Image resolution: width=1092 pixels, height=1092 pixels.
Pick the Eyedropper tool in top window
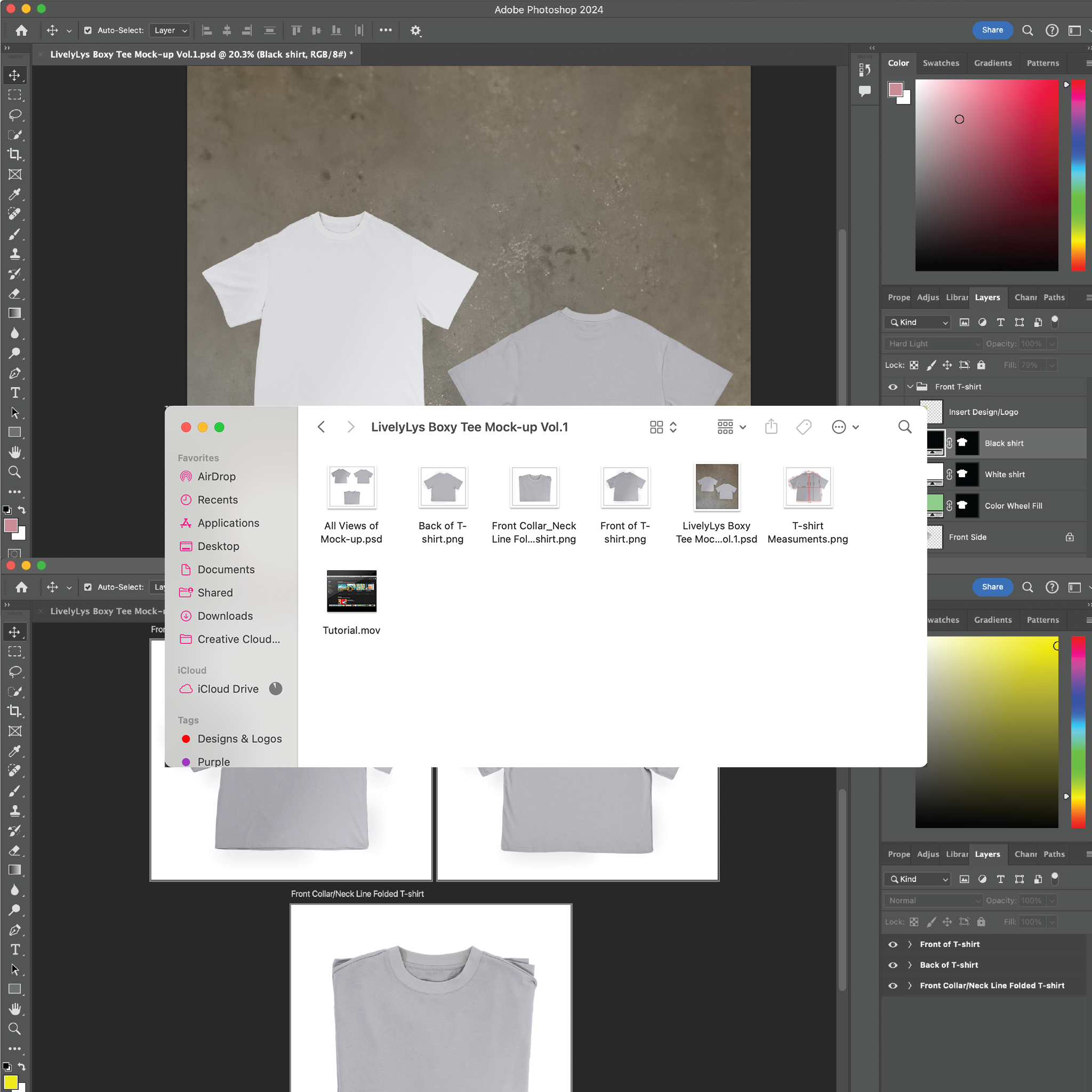tap(15, 195)
